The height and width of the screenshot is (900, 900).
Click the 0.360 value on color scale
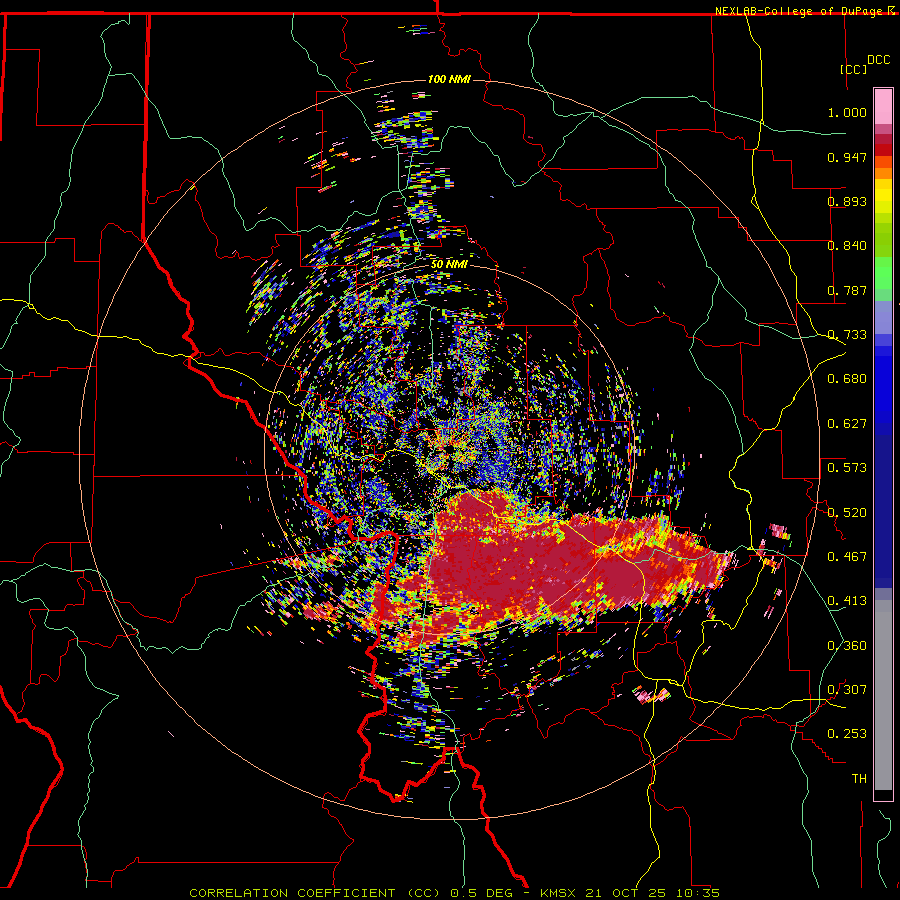(x=847, y=646)
